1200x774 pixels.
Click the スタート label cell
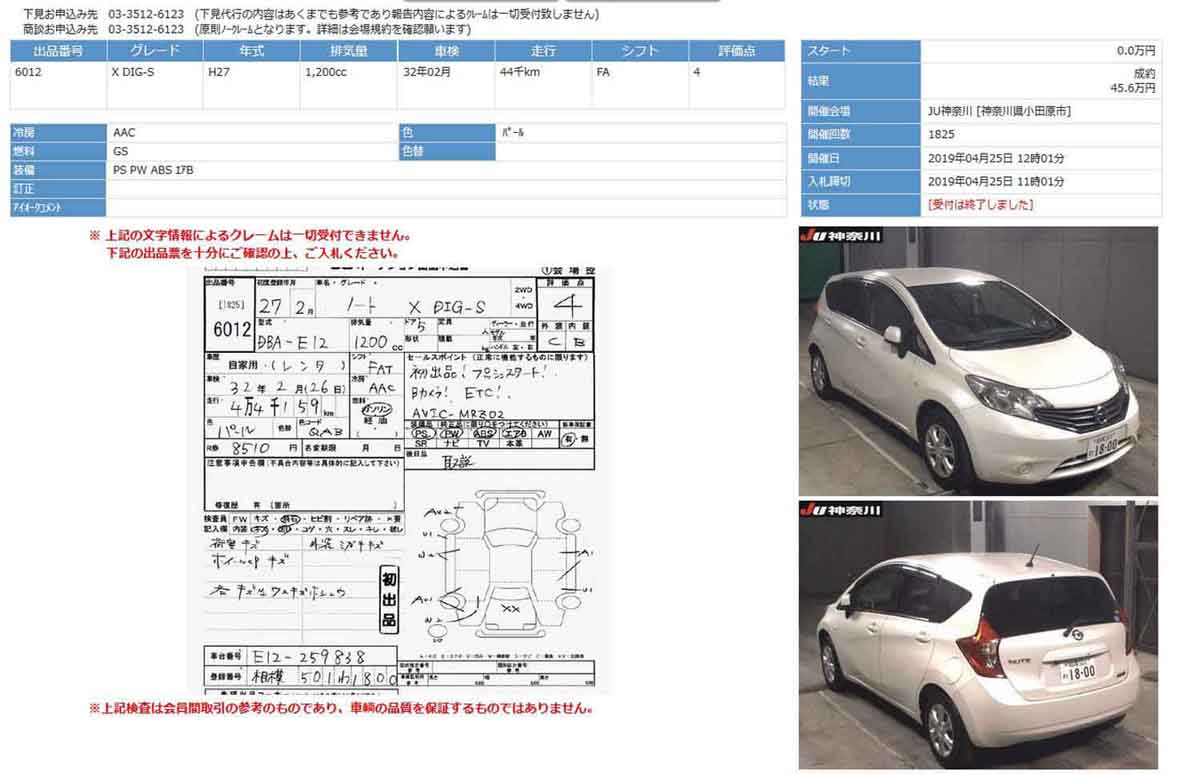861,51
